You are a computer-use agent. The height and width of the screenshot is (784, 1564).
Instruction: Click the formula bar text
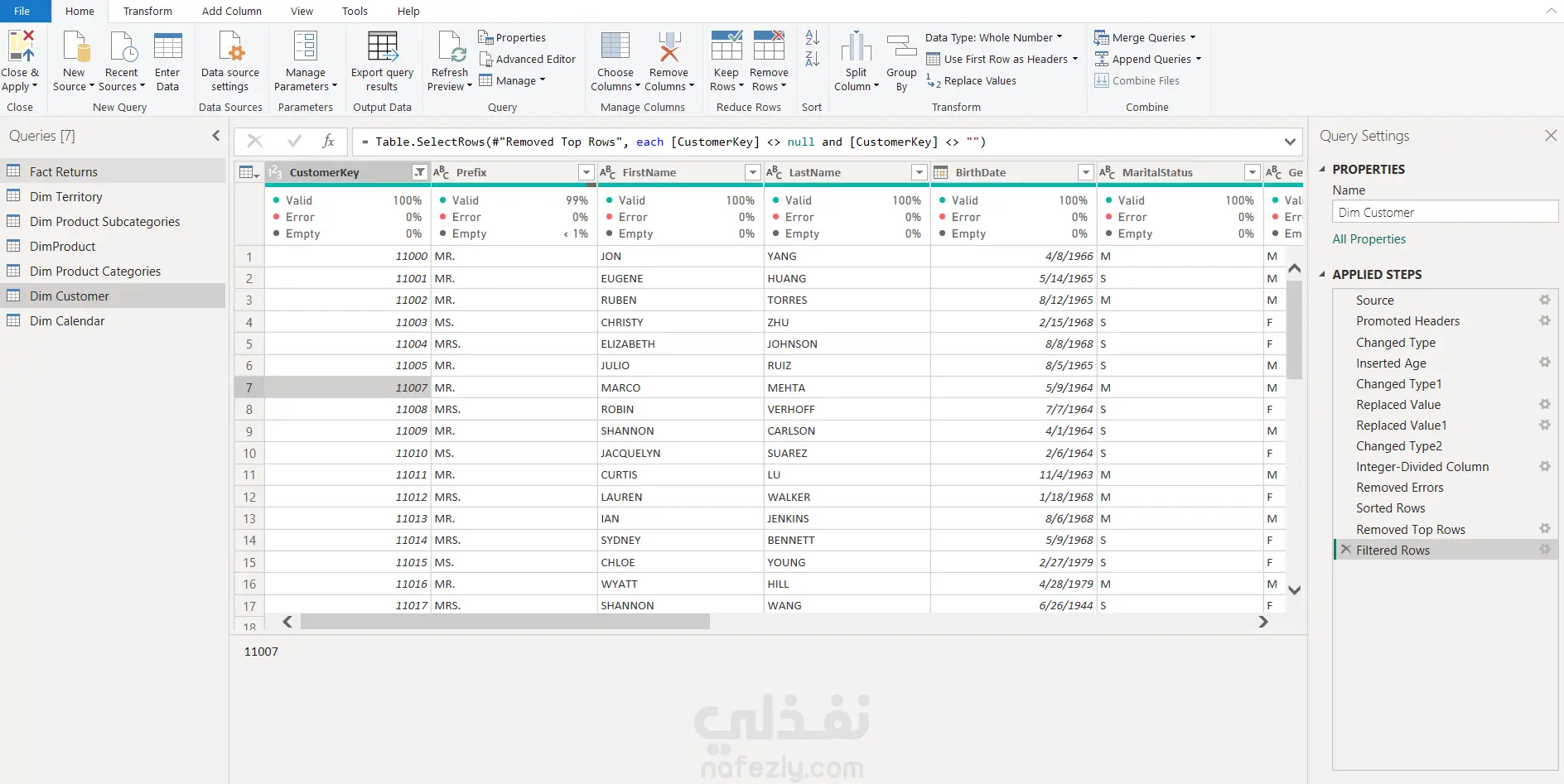(x=673, y=142)
